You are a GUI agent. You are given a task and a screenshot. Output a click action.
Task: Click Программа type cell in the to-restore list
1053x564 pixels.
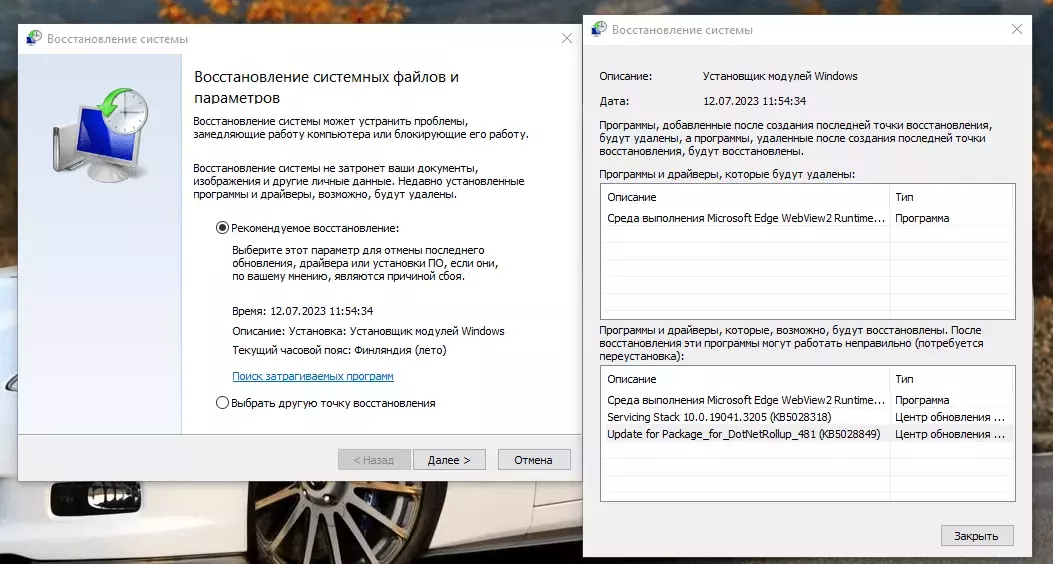(922, 400)
